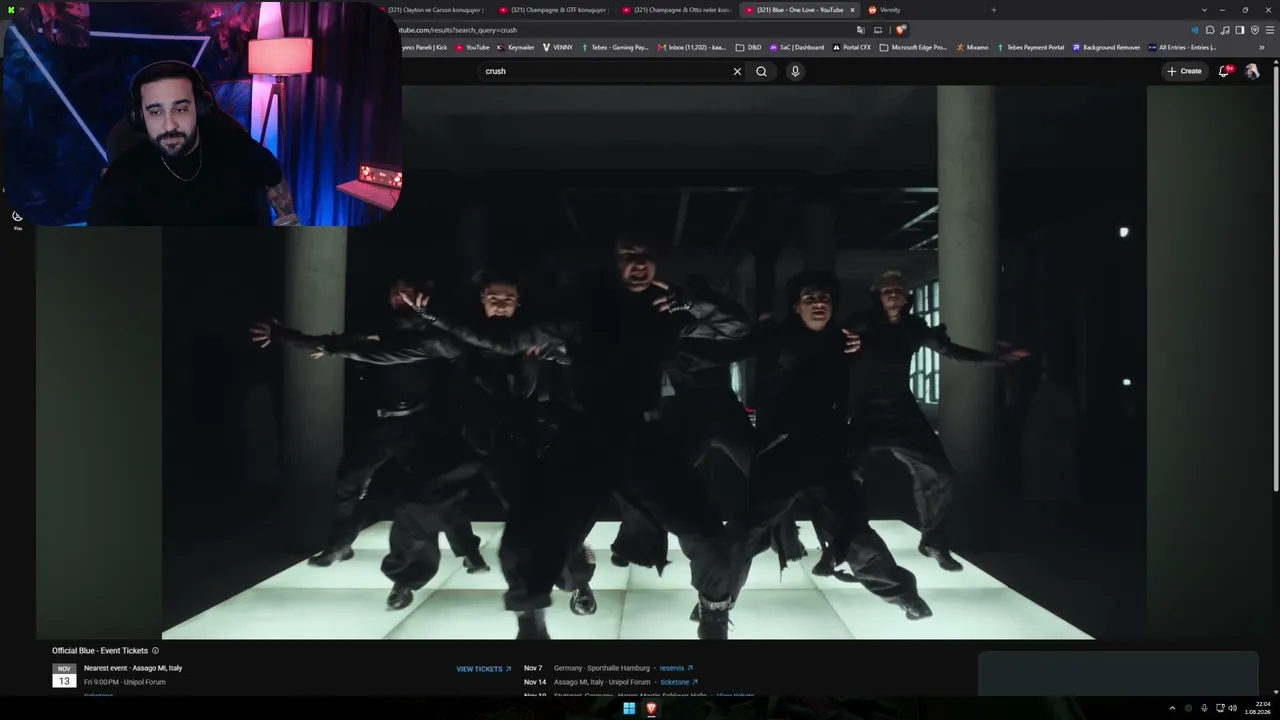Click the Germany - Sporthalle Hamburg event row
Image resolution: width=1280 pixels, height=720 pixels.
click(x=608, y=668)
